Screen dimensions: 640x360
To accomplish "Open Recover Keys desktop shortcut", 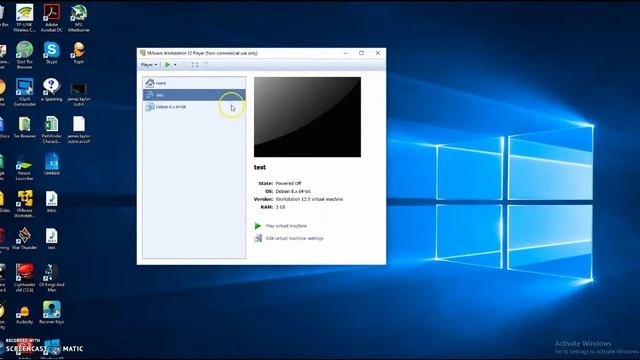I will (x=51, y=313).
